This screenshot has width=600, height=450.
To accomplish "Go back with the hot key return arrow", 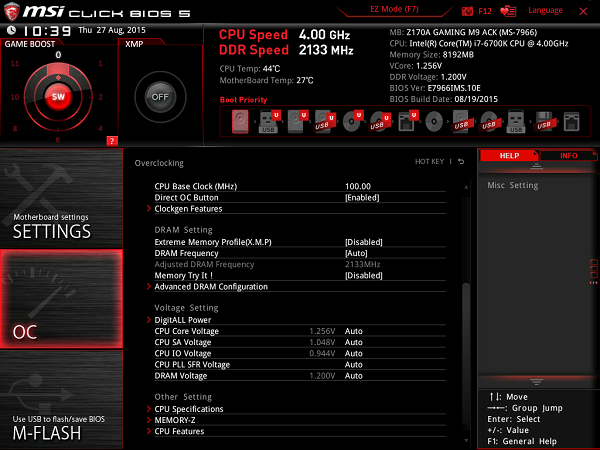I will pyautogui.click(x=461, y=161).
